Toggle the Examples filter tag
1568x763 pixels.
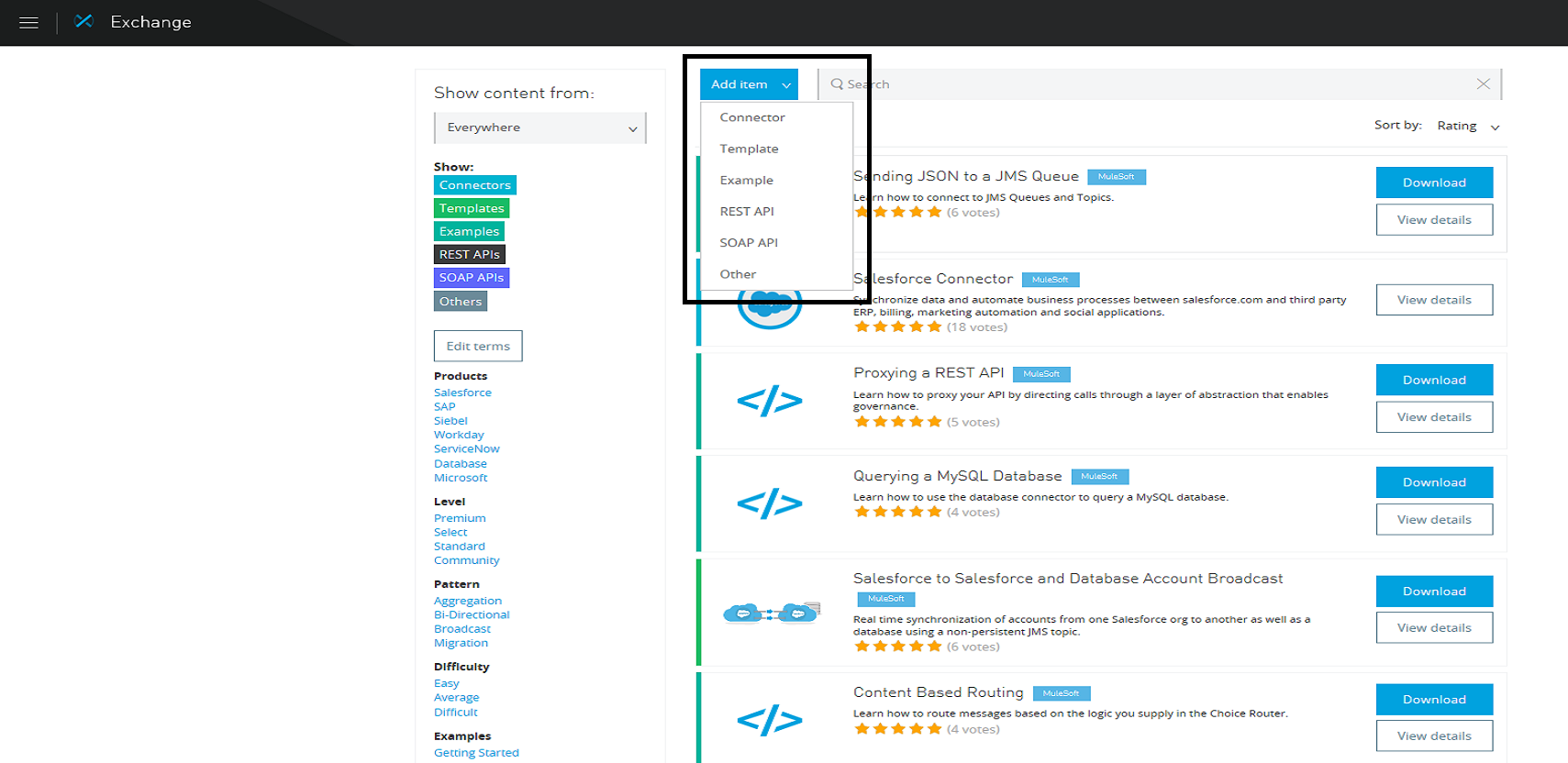point(469,231)
